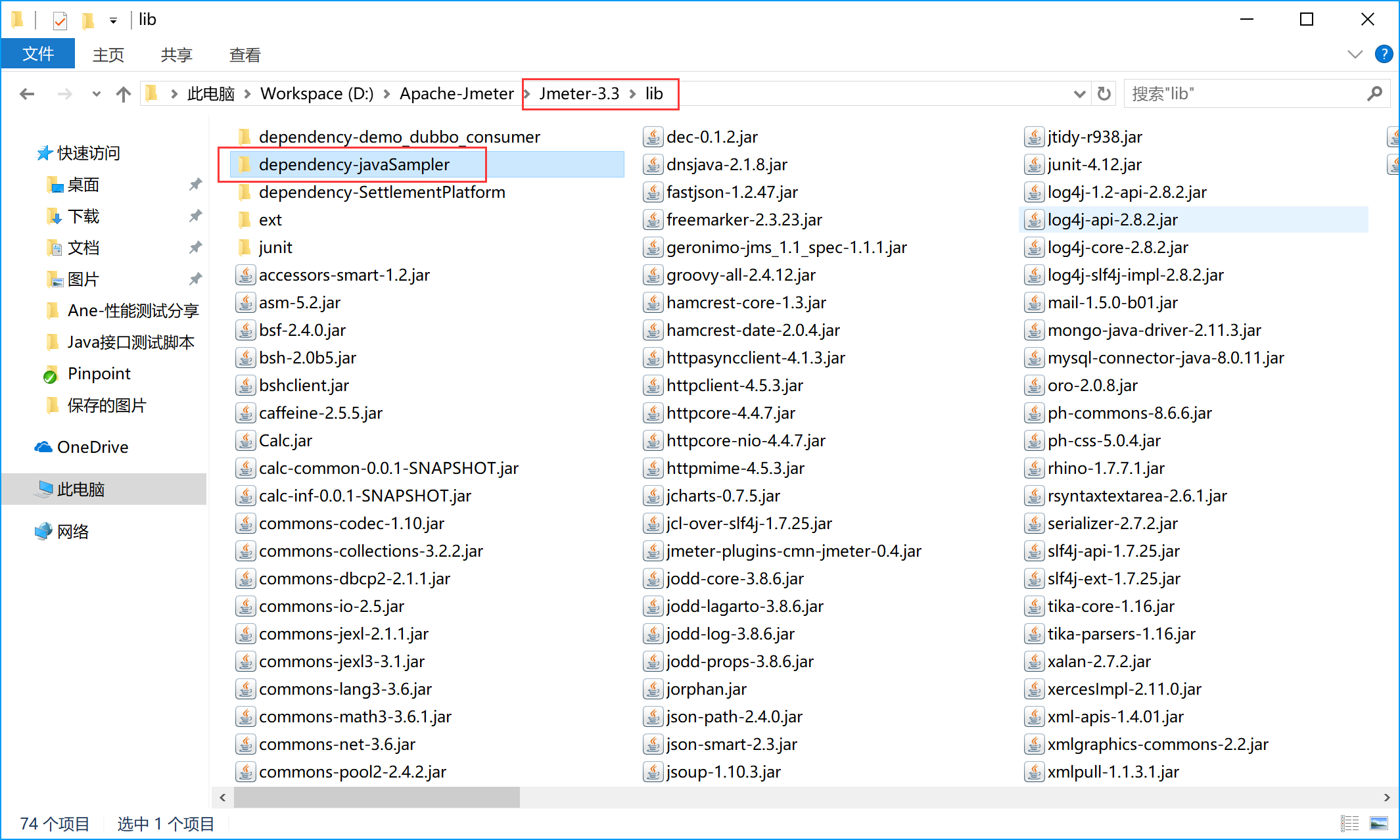
Task: Open the 查看 ribbon tab
Action: (245, 55)
